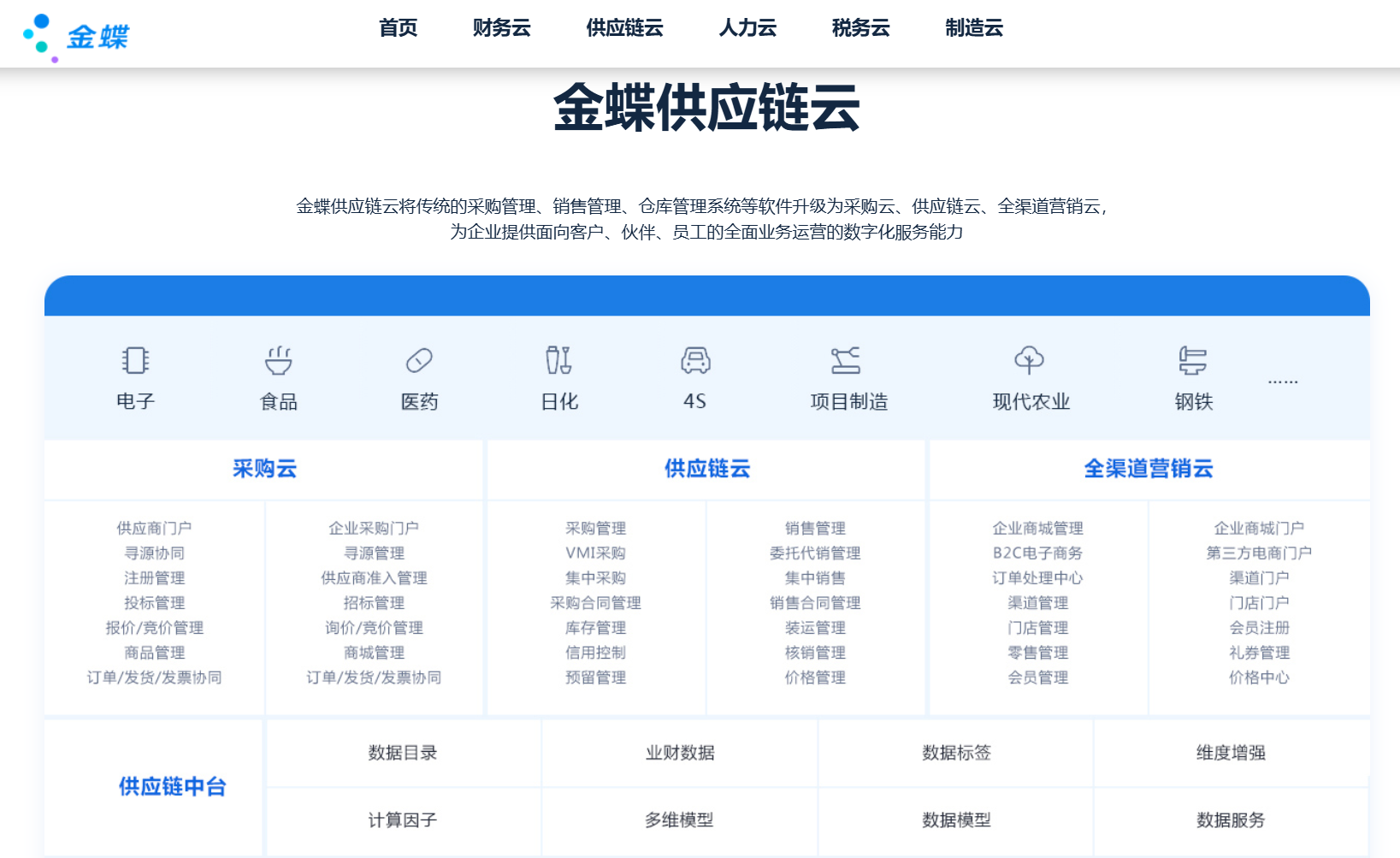Click the 供应链中台 heading

[x=172, y=787]
